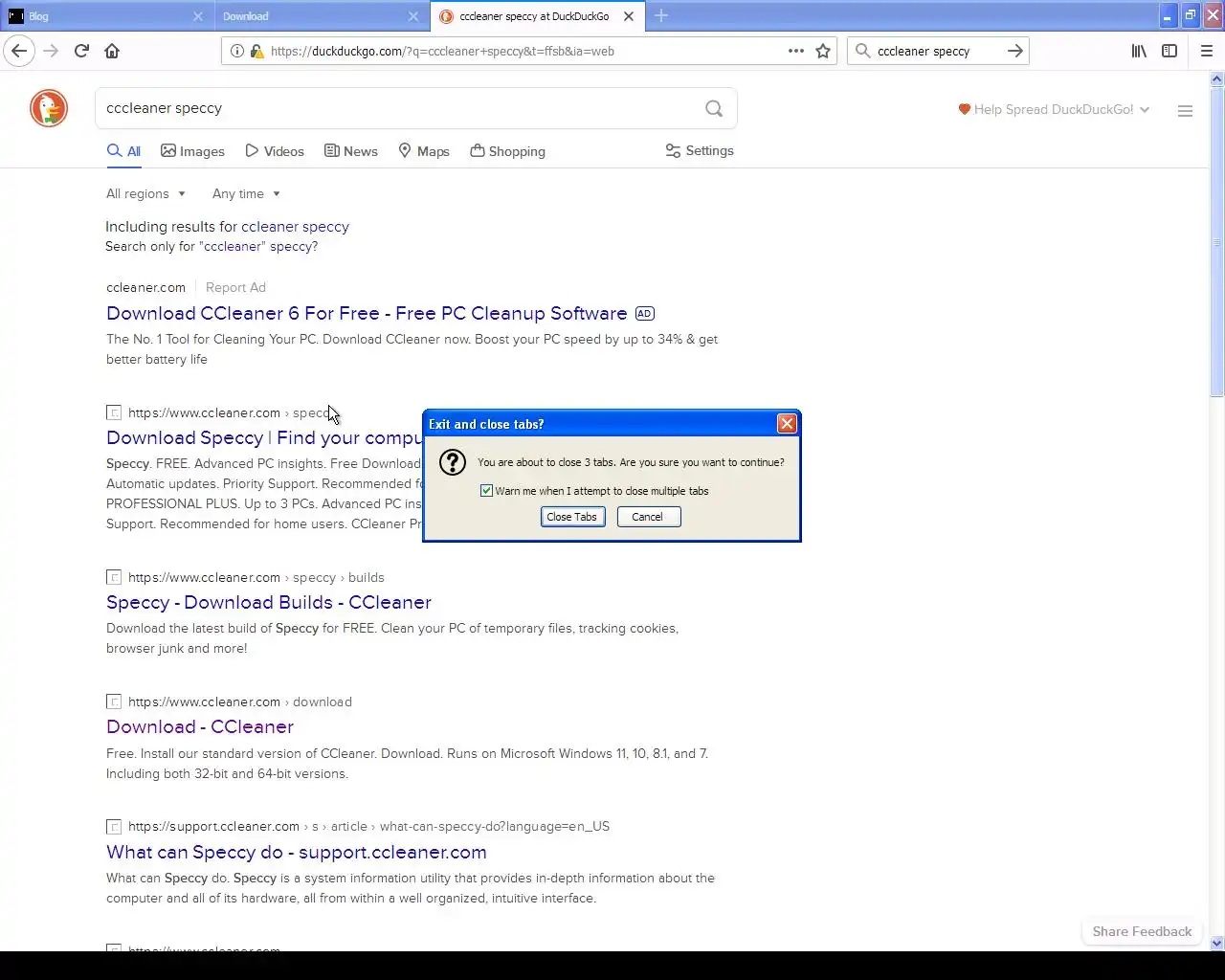Click scrollbar up arrow
This screenshot has height=980, width=1225.
(x=1217, y=79)
